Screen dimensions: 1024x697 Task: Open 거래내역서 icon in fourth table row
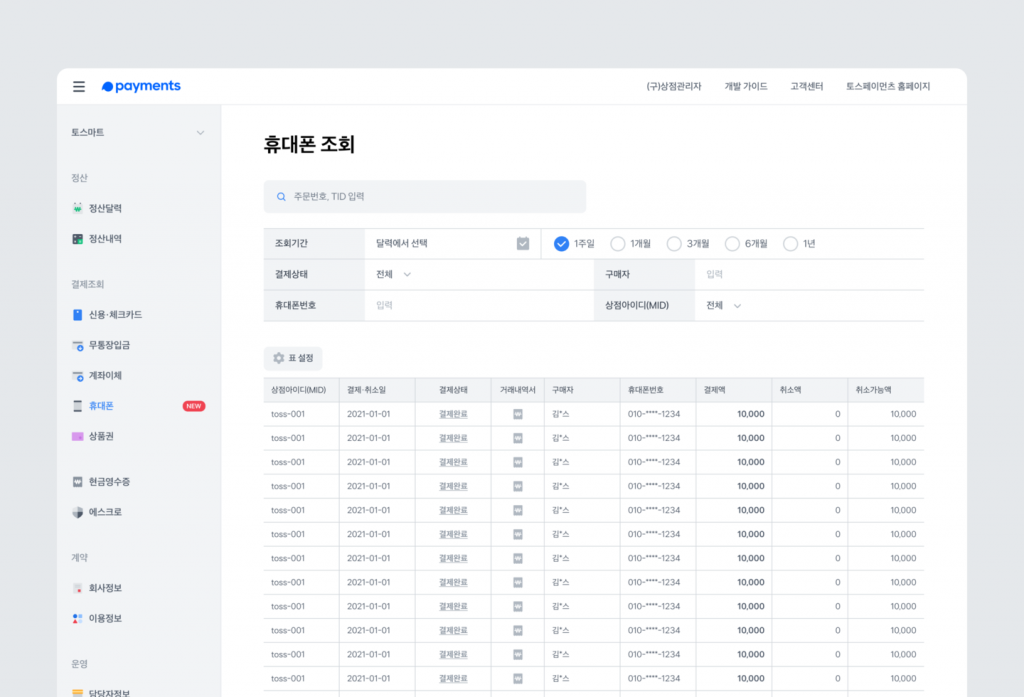(x=518, y=486)
